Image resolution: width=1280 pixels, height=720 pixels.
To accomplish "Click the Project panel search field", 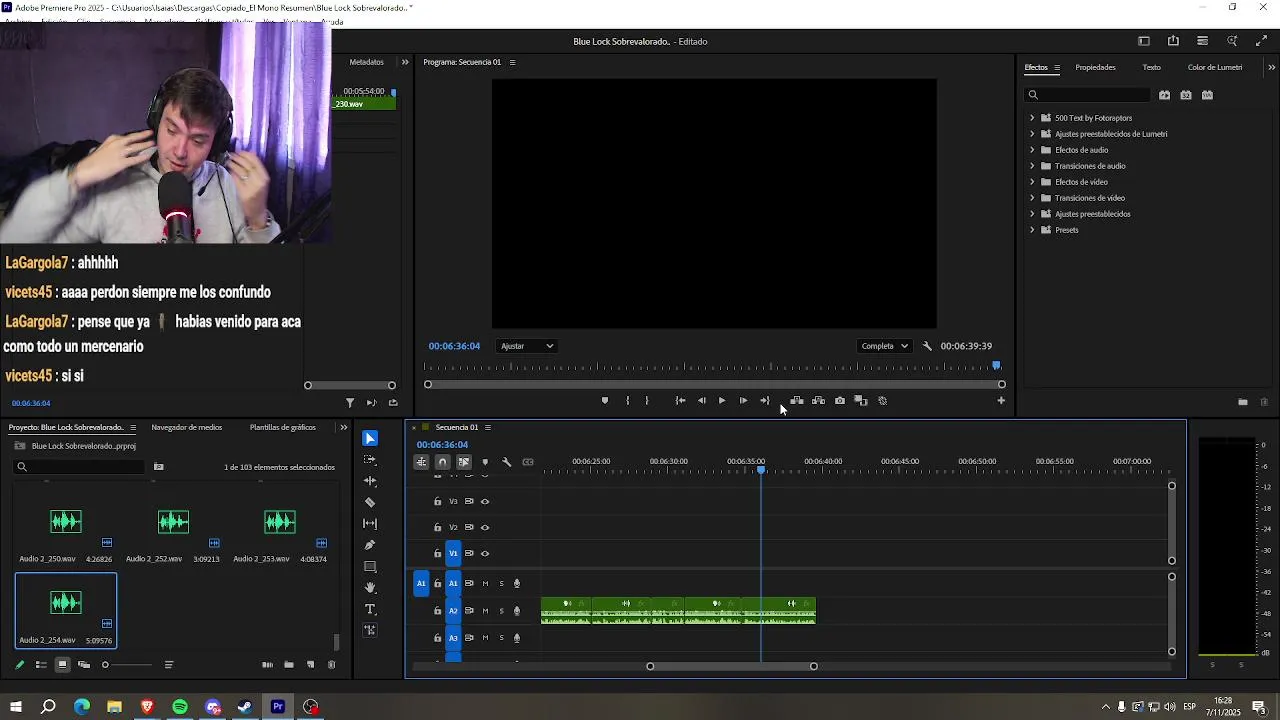I will (x=80, y=467).
